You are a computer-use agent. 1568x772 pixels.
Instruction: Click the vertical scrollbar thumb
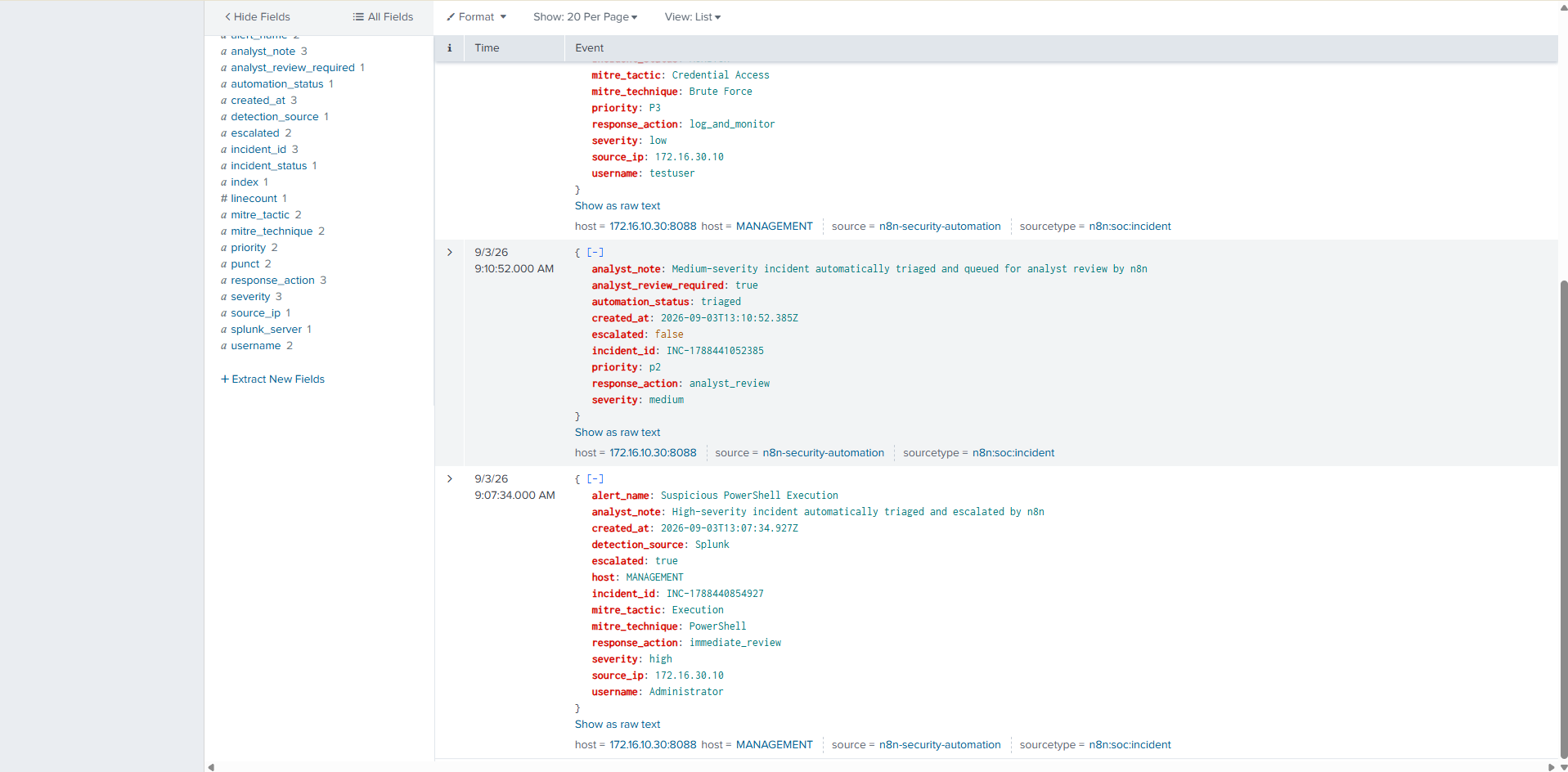tap(1563, 519)
